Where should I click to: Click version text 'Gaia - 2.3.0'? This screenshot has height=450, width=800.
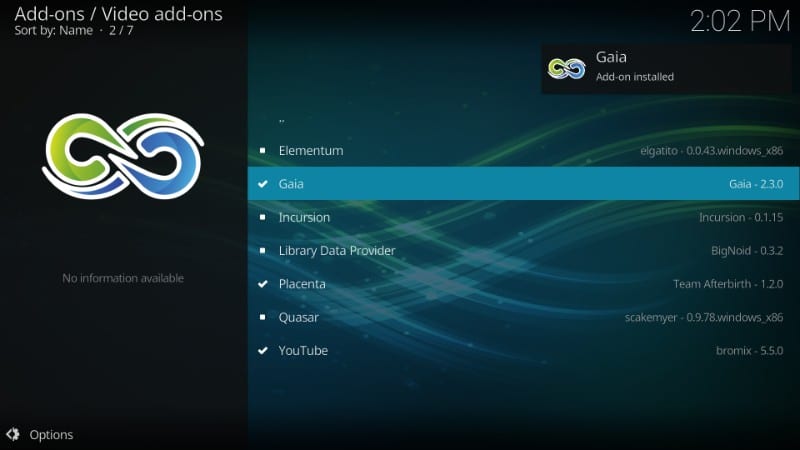756,184
